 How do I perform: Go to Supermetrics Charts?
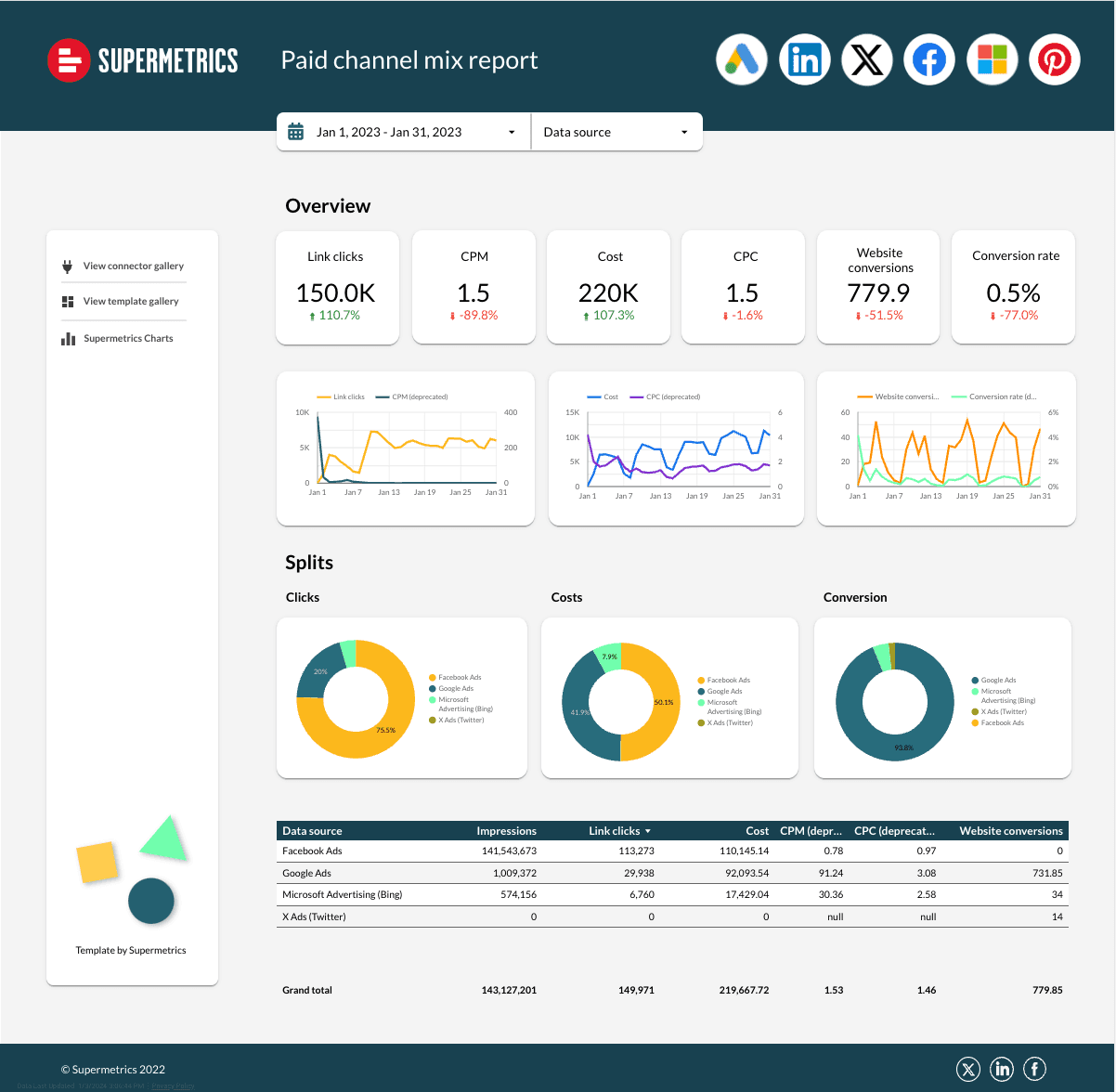click(x=128, y=339)
